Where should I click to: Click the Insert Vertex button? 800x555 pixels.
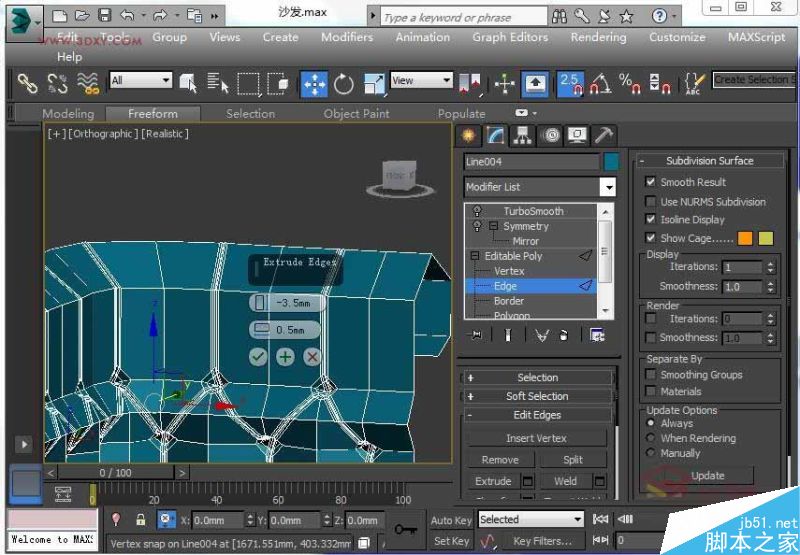coord(536,438)
